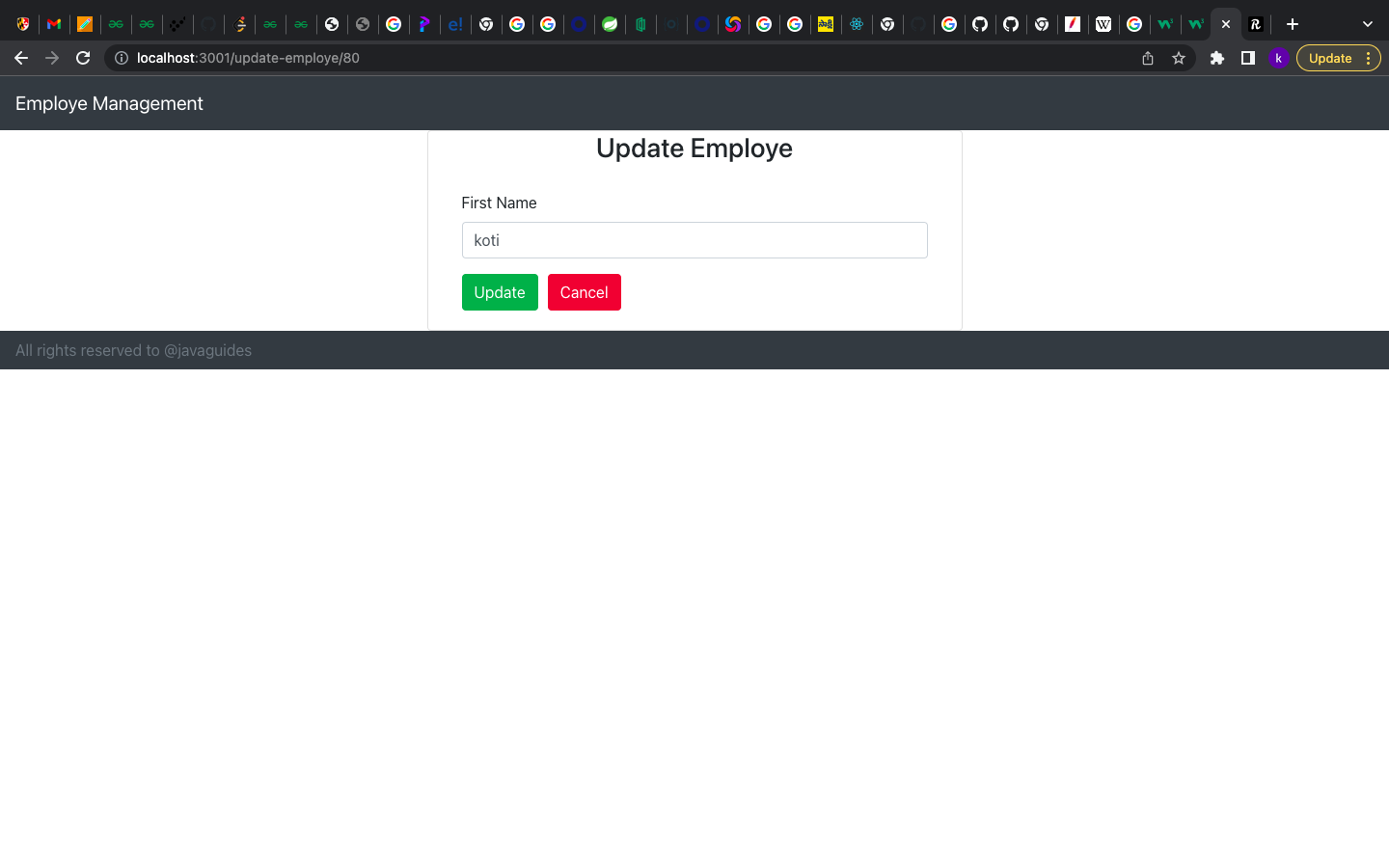Open Chrome's Update browser menu button
Image resolution: width=1389 pixels, height=868 pixels.
coord(1330,58)
